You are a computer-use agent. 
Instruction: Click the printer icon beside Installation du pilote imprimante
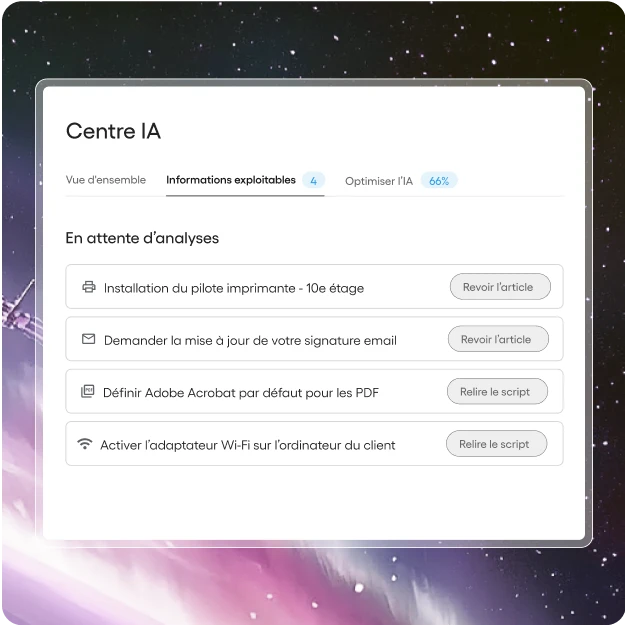[89, 287]
